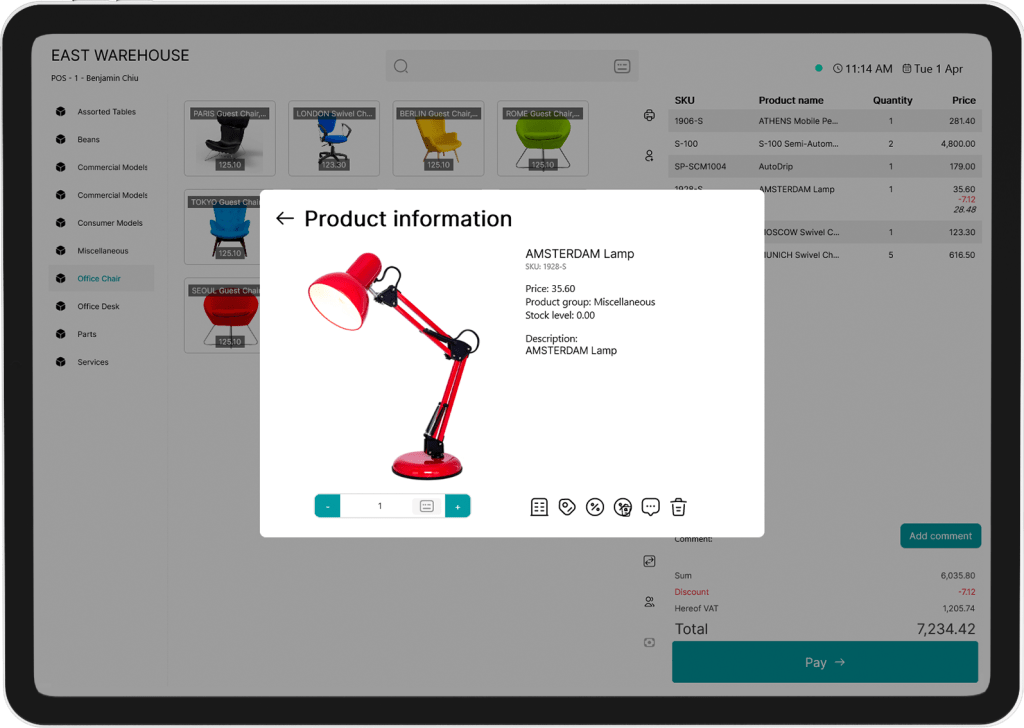Image resolution: width=1024 pixels, height=728 pixels.
Task: Open the Services category
Action: pos(93,362)
